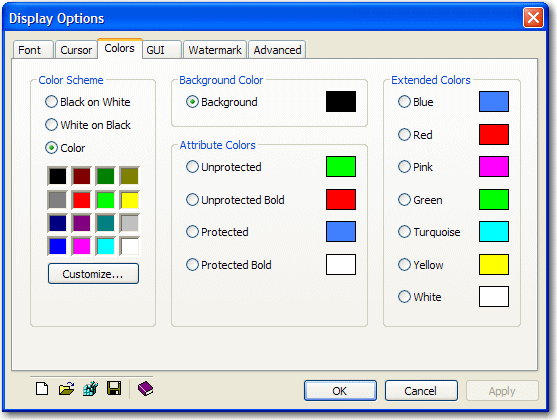Pick the yellow swatch in palette grid
The width and height of the screenshot is (557, 420).
click(129, 200)
